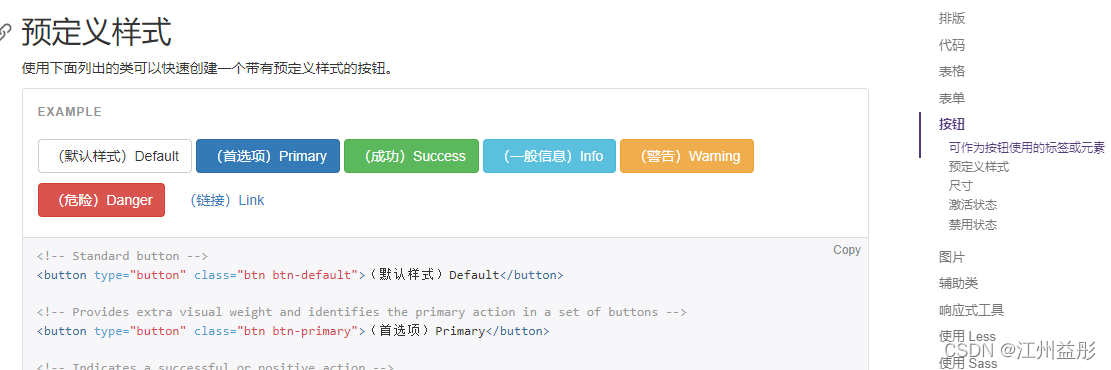Screen dimensions: 1111x370
Task: Go to 表格 in the sidebar
Action: (952, 72)
